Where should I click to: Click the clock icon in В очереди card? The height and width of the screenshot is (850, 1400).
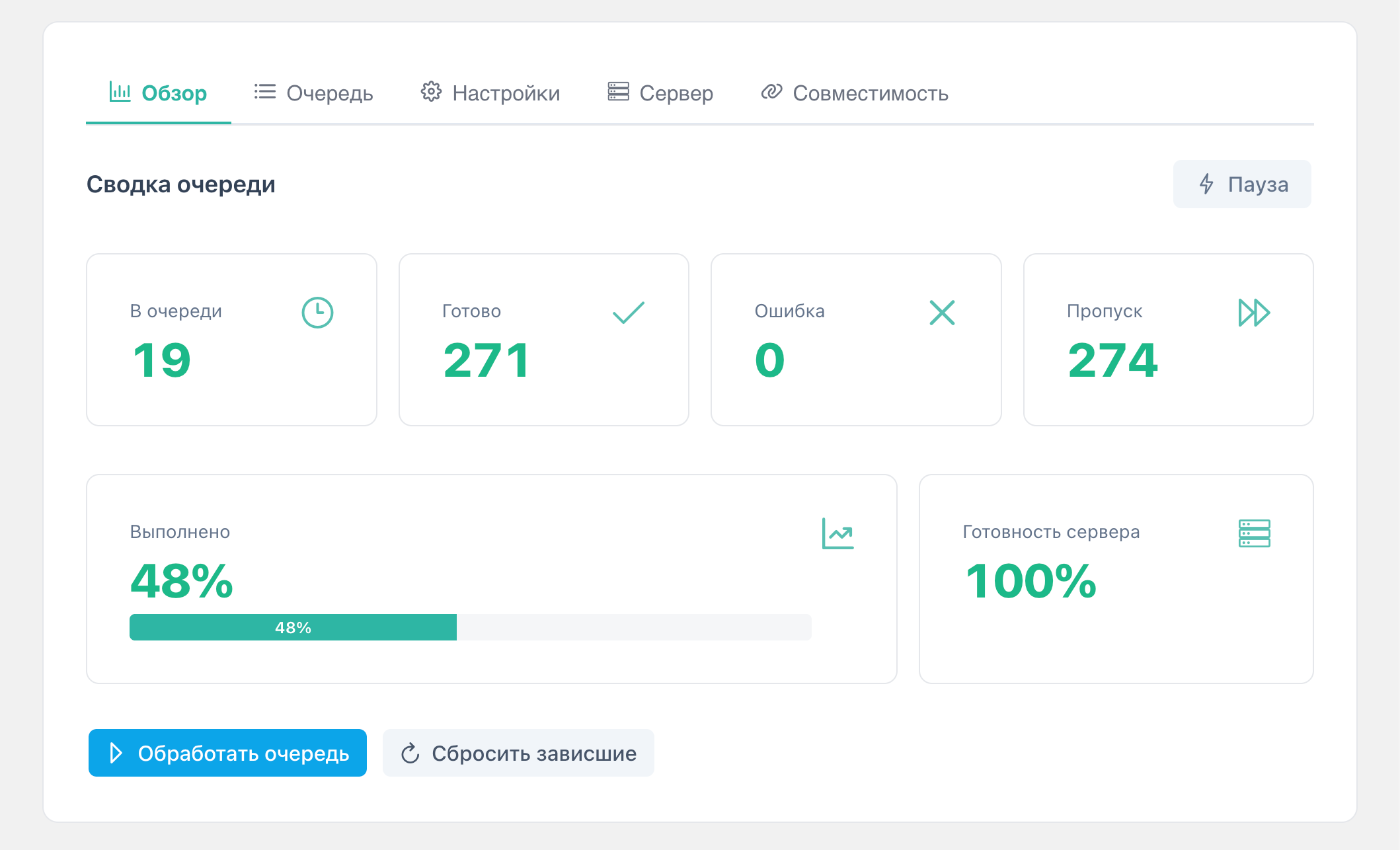[x=317, y=313]
